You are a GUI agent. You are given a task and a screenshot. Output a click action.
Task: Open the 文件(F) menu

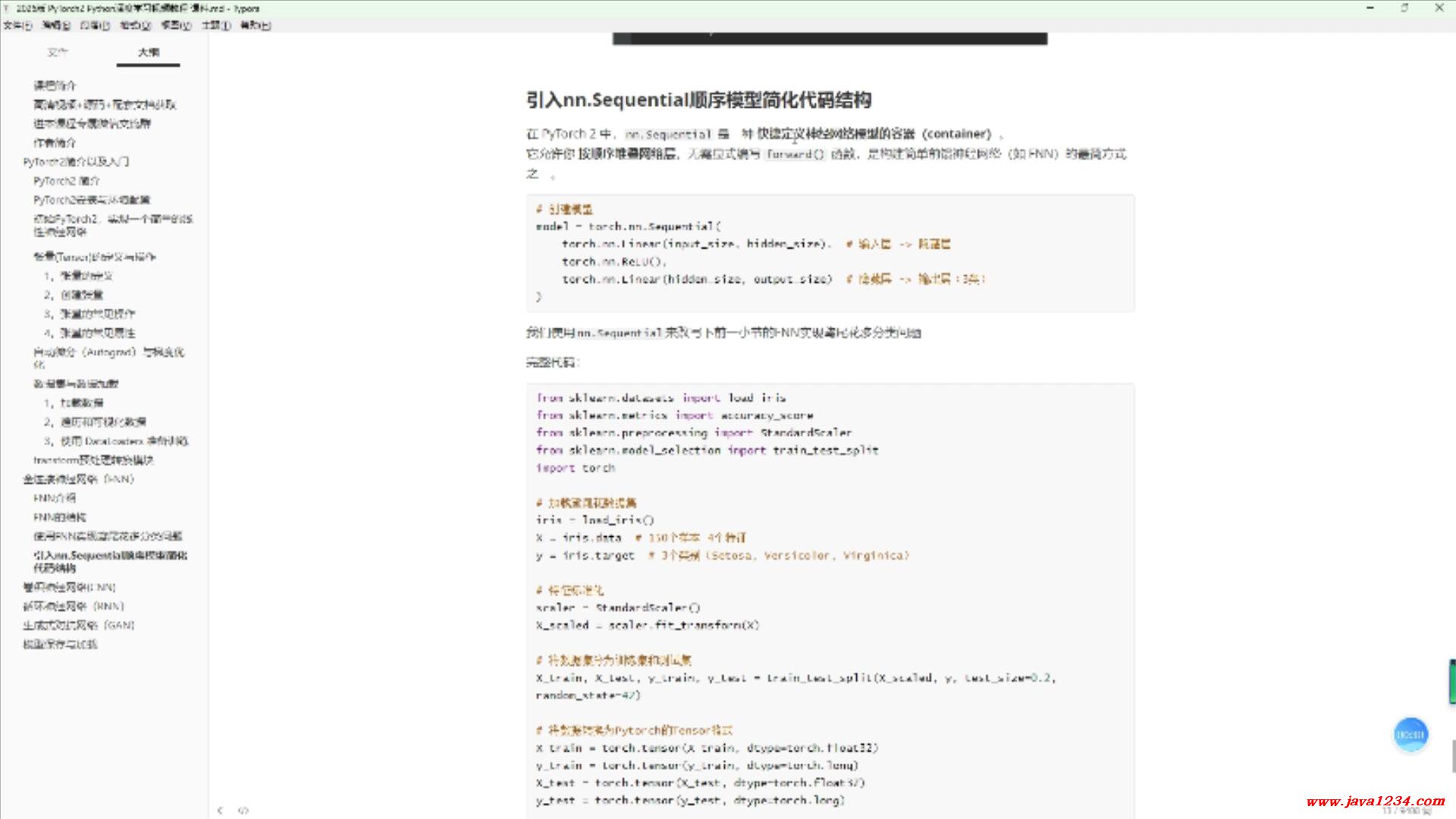click(x=17, y=25)
